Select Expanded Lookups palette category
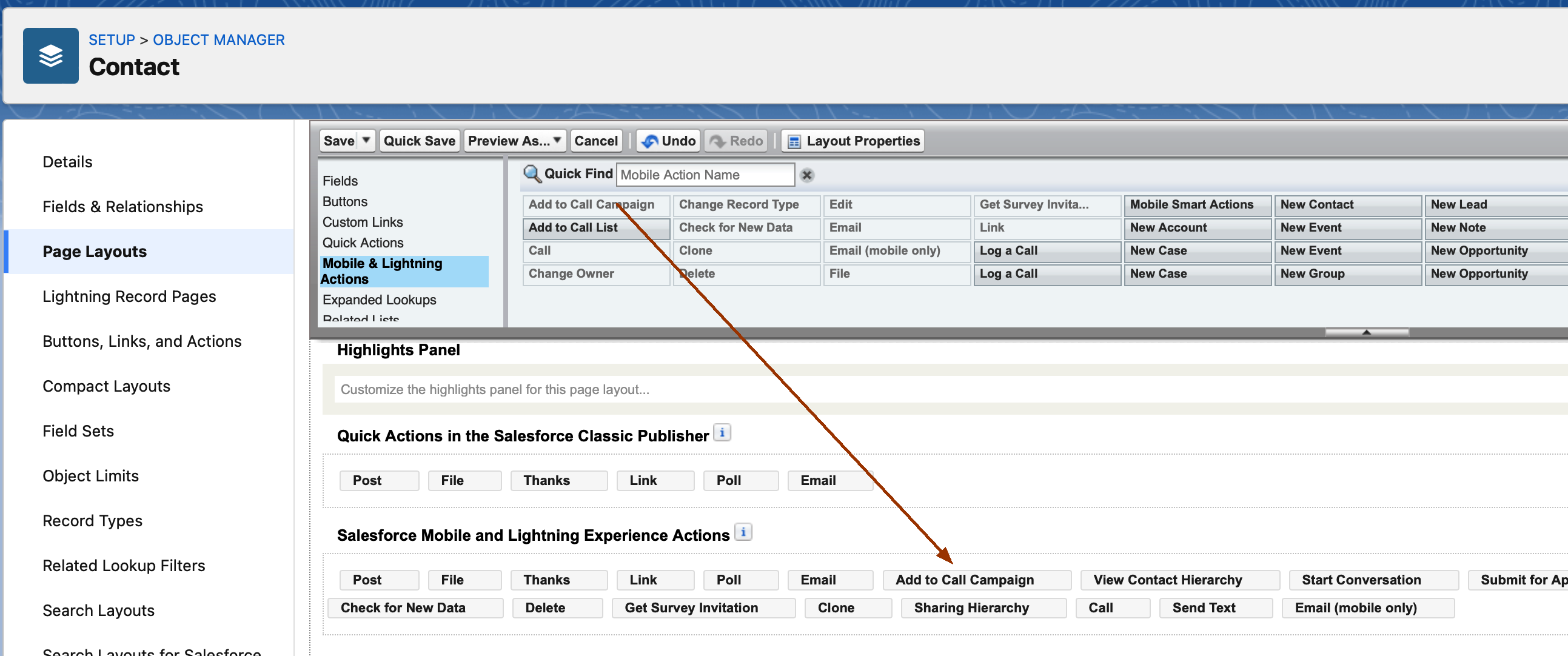1568x656 pixels. [x=380, y=300]
